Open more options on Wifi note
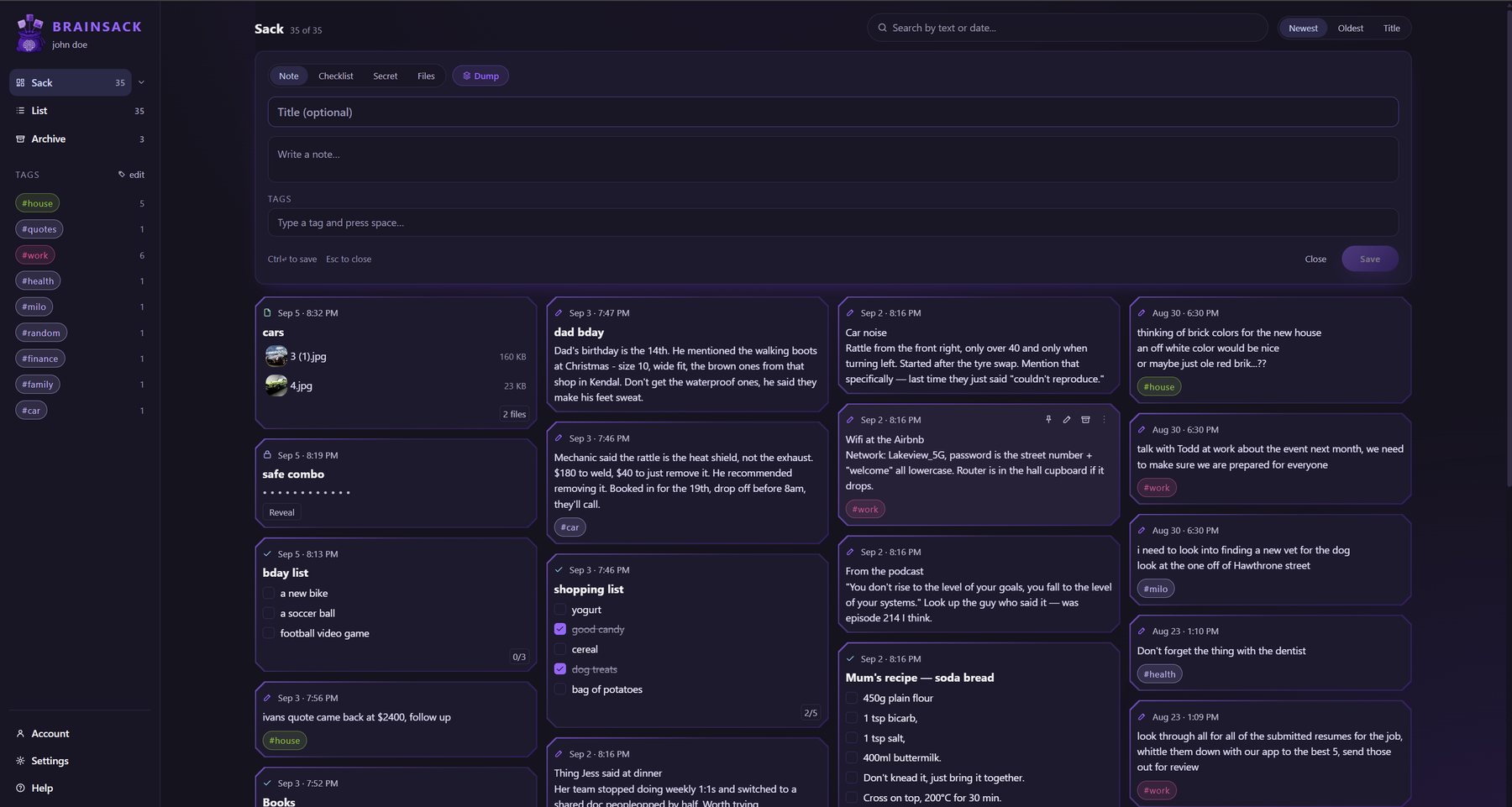Viewport: 1512px width, 807px height. (1104, 419)
